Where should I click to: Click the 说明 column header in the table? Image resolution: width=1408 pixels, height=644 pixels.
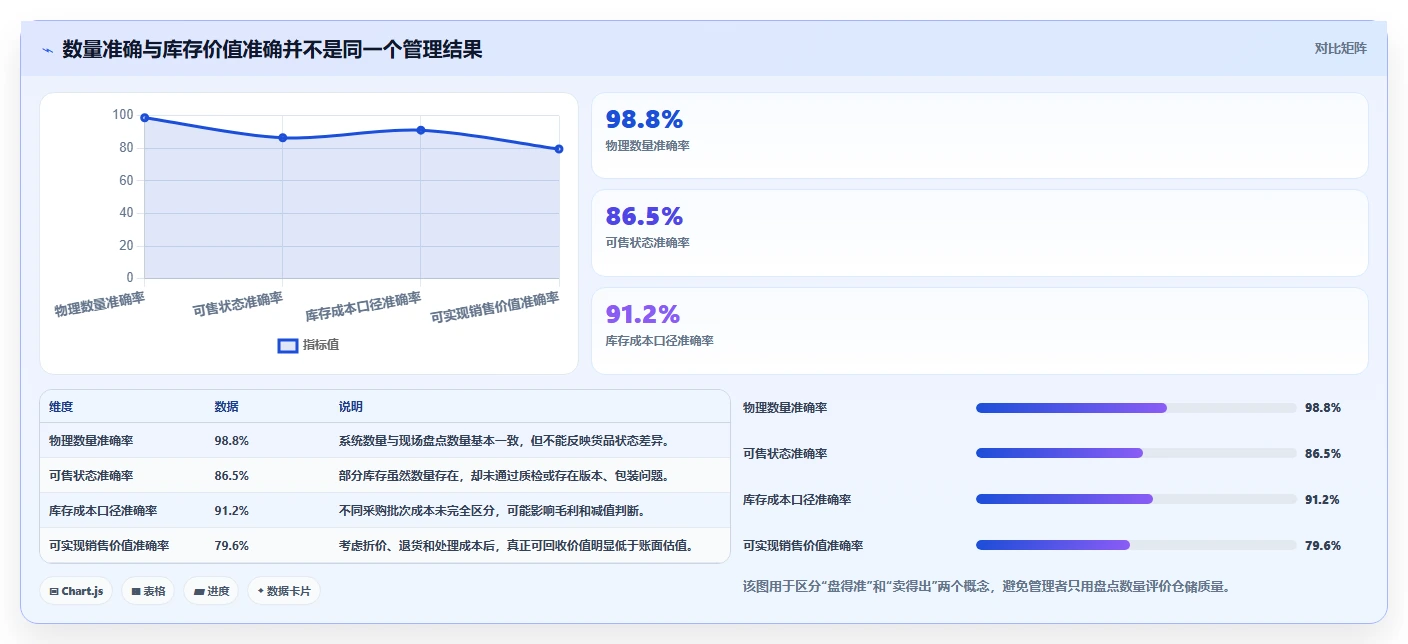(351, 407)
